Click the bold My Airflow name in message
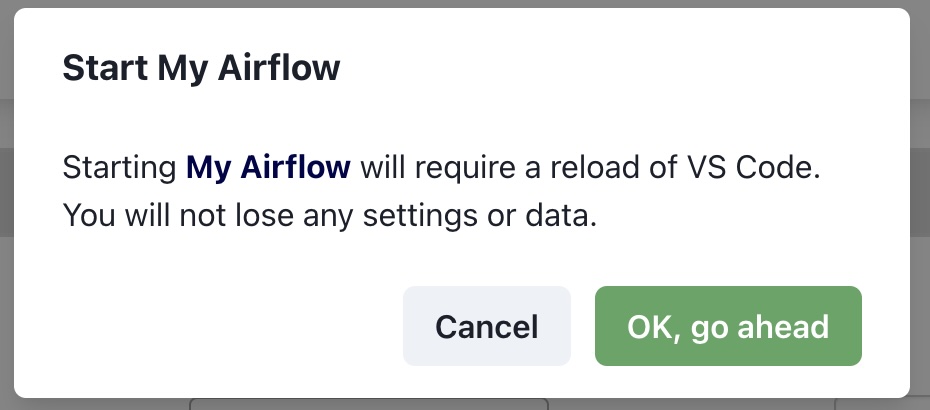 268,168
